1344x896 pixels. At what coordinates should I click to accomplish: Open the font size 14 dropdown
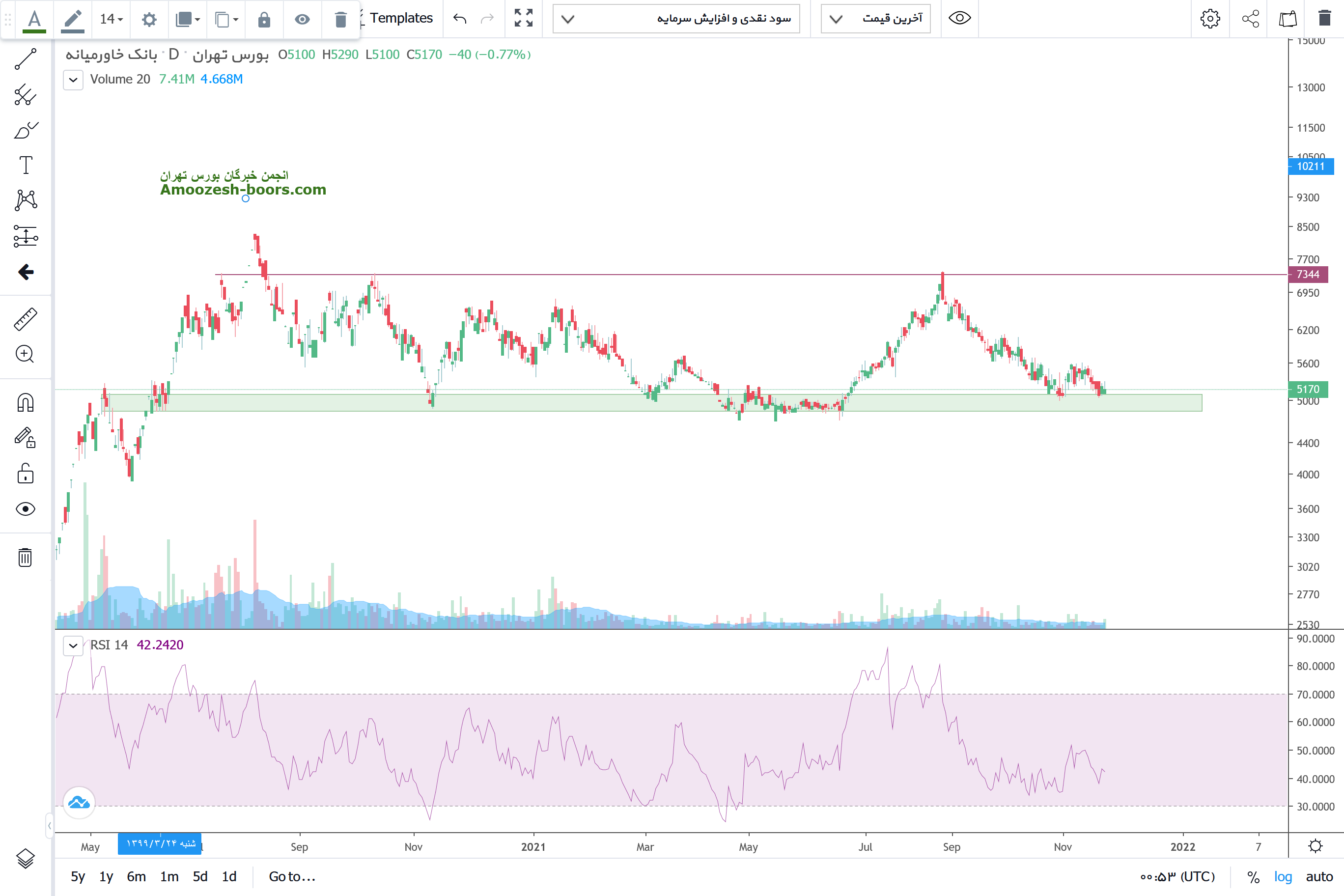point(112,20)
